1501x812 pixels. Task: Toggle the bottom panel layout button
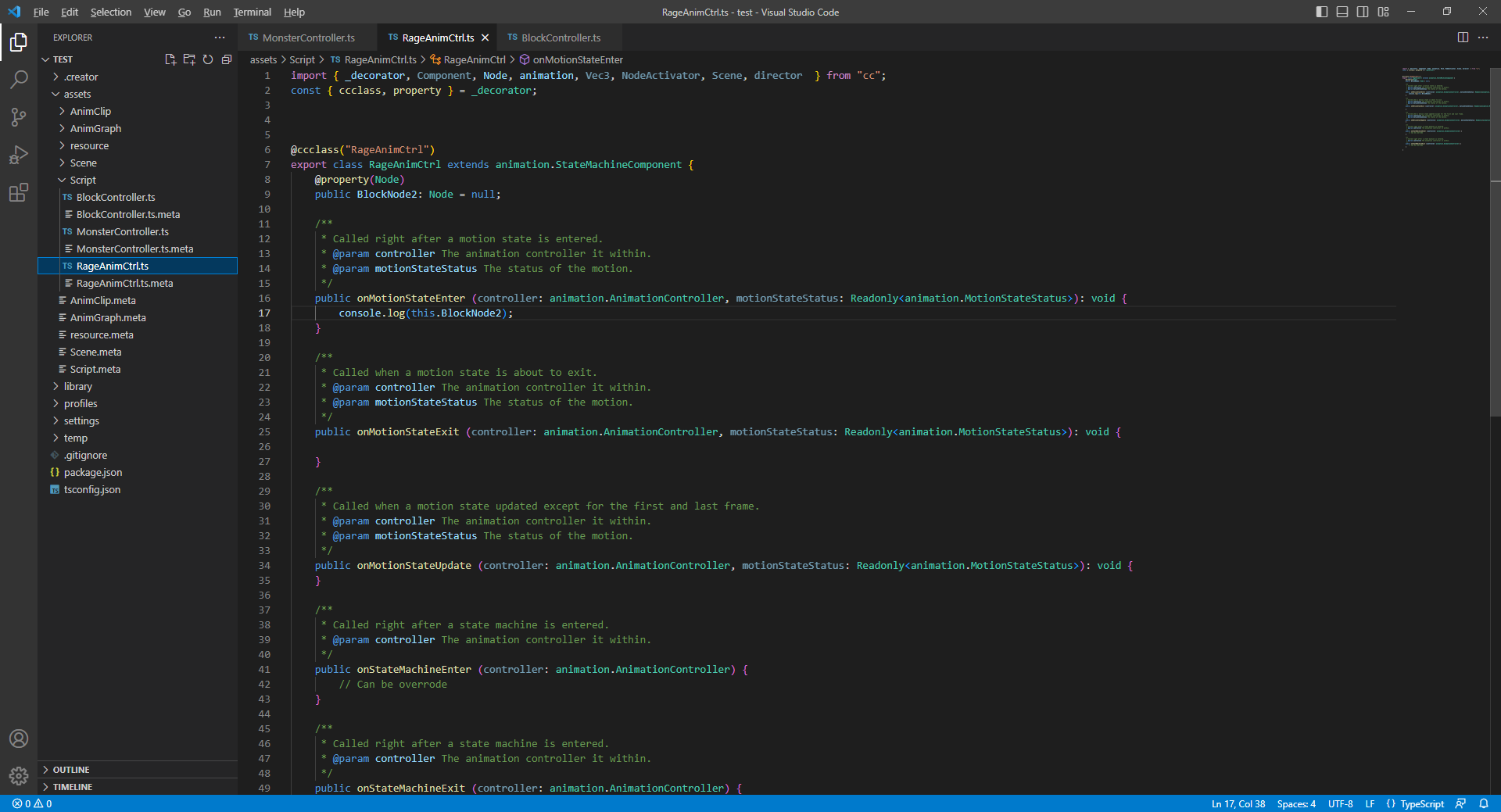pos(1342,12)
